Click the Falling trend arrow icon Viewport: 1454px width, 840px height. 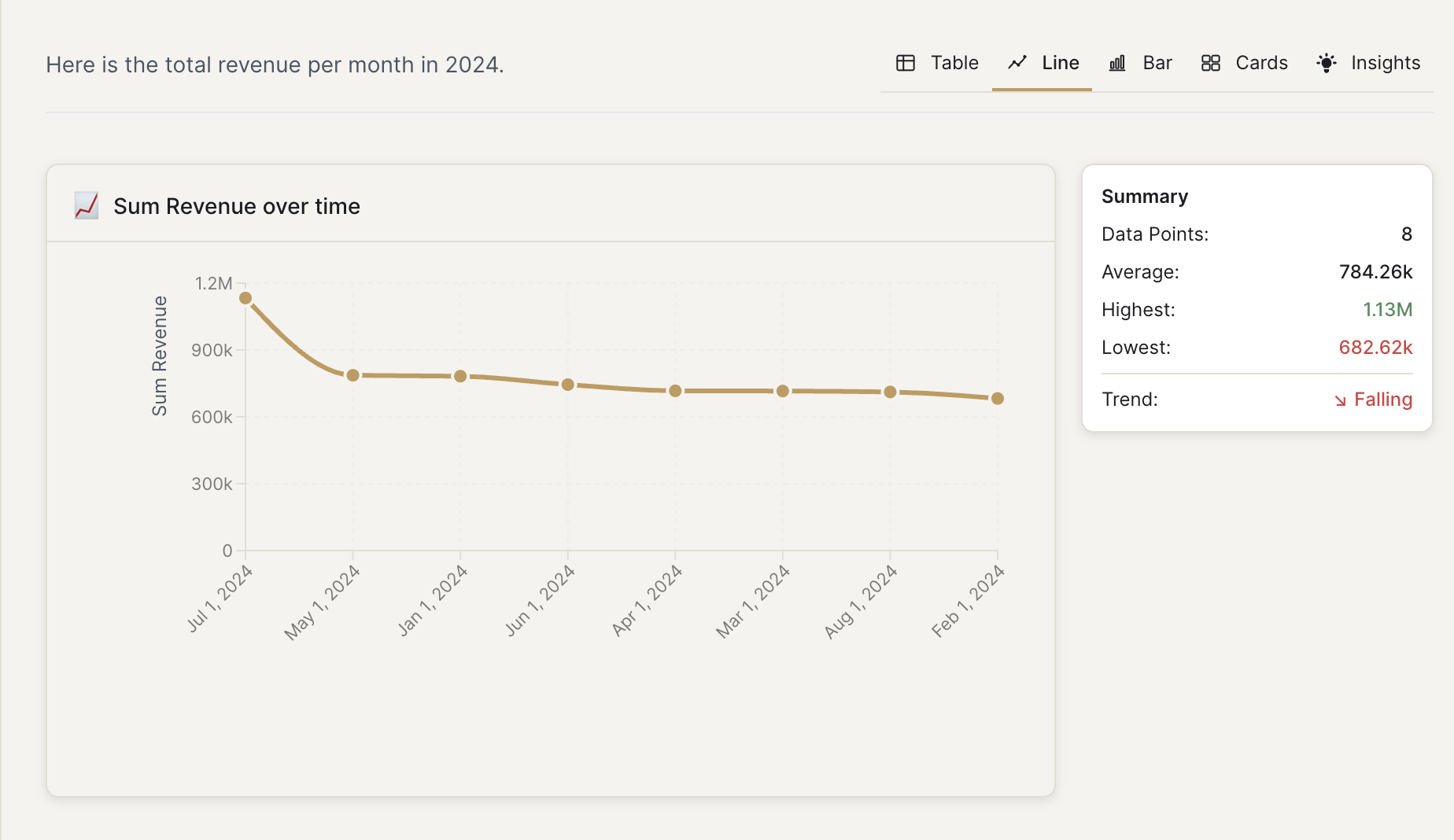(x=1340, y=400)
